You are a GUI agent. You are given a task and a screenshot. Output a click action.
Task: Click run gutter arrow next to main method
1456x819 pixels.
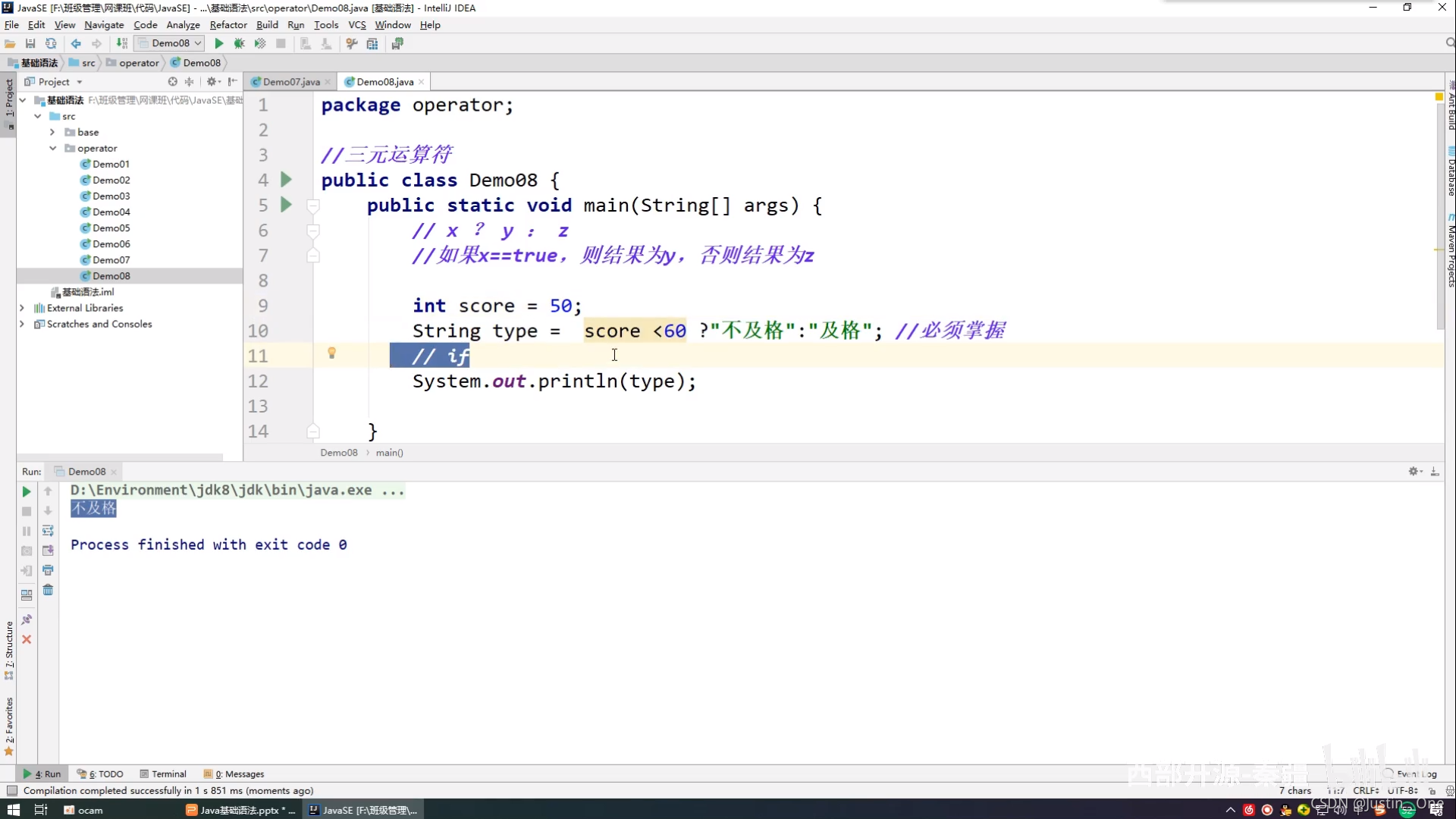pos(286,205)
